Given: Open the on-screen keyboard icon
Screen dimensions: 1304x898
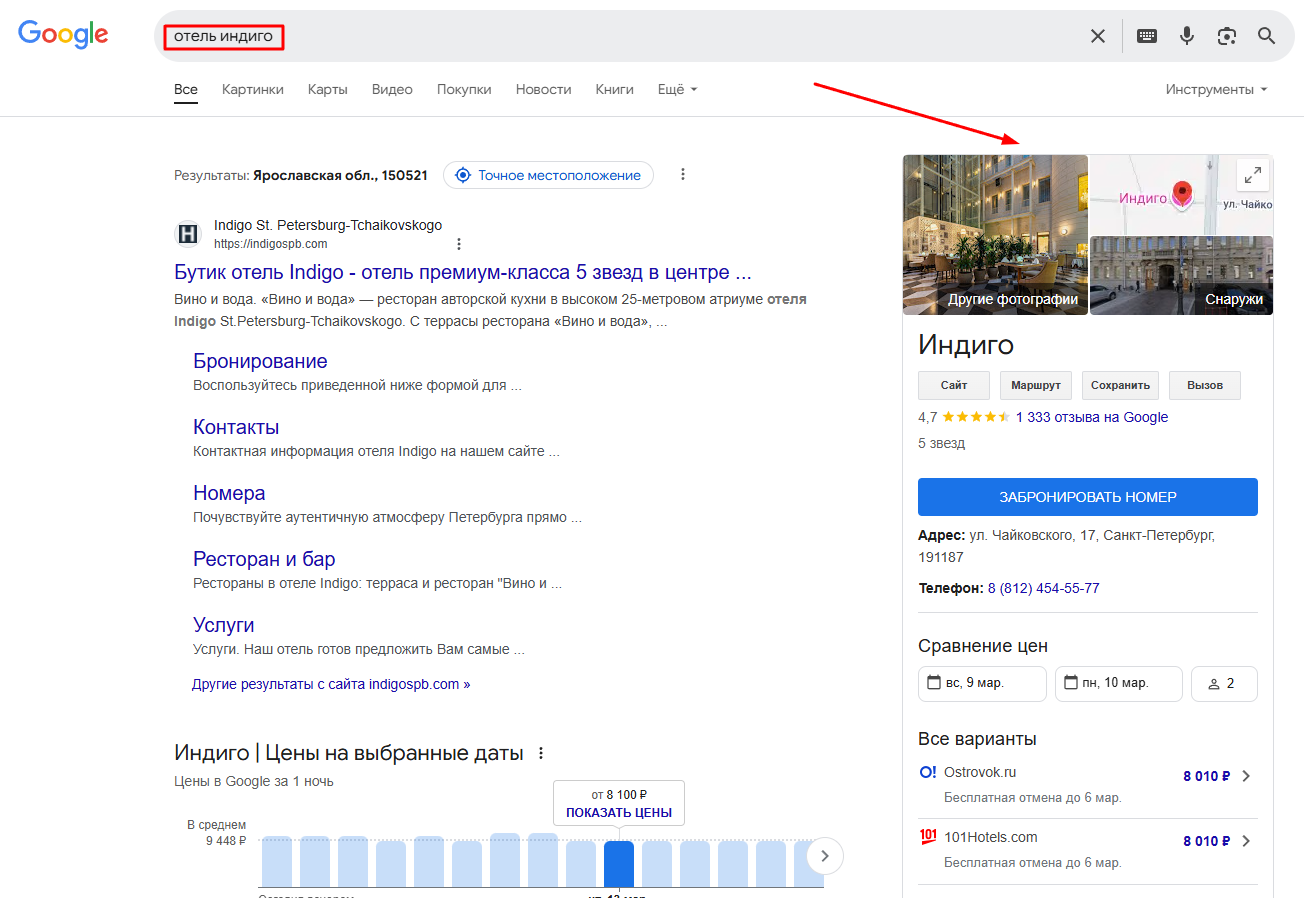Looking at the screenshot, I should 1147,35.
